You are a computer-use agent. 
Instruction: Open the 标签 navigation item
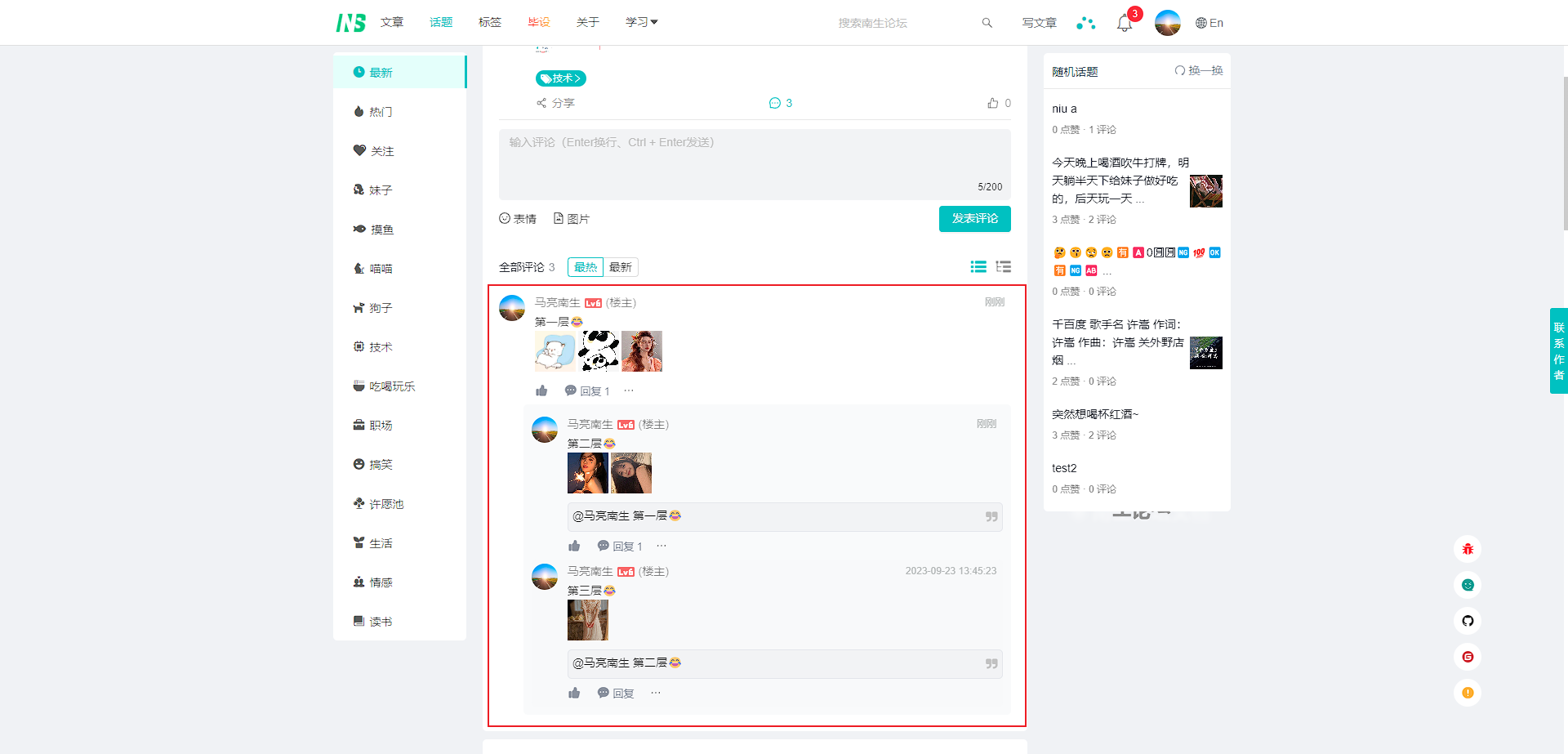[x=489, y=22]
